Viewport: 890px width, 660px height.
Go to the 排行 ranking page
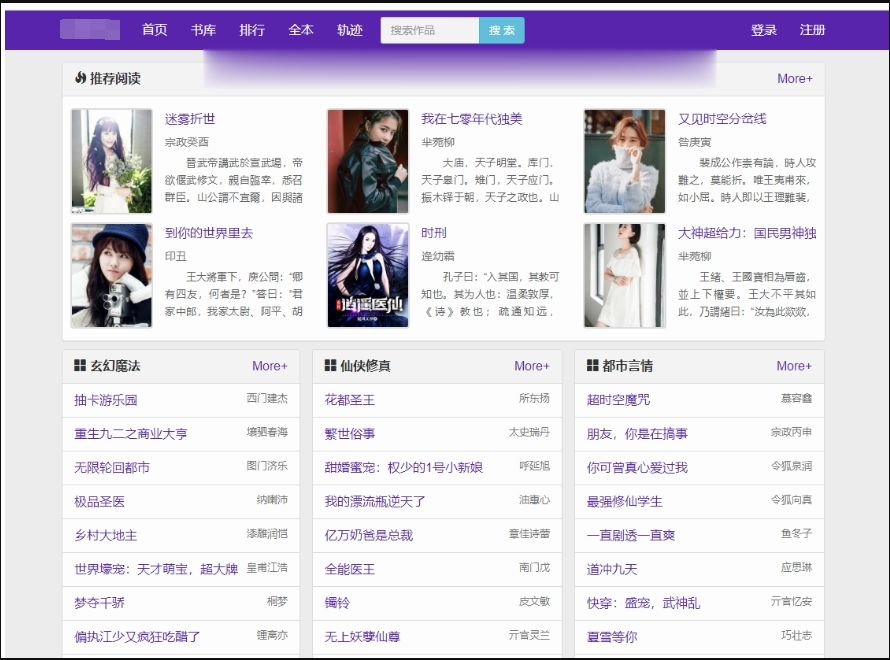tap(252, 30)
